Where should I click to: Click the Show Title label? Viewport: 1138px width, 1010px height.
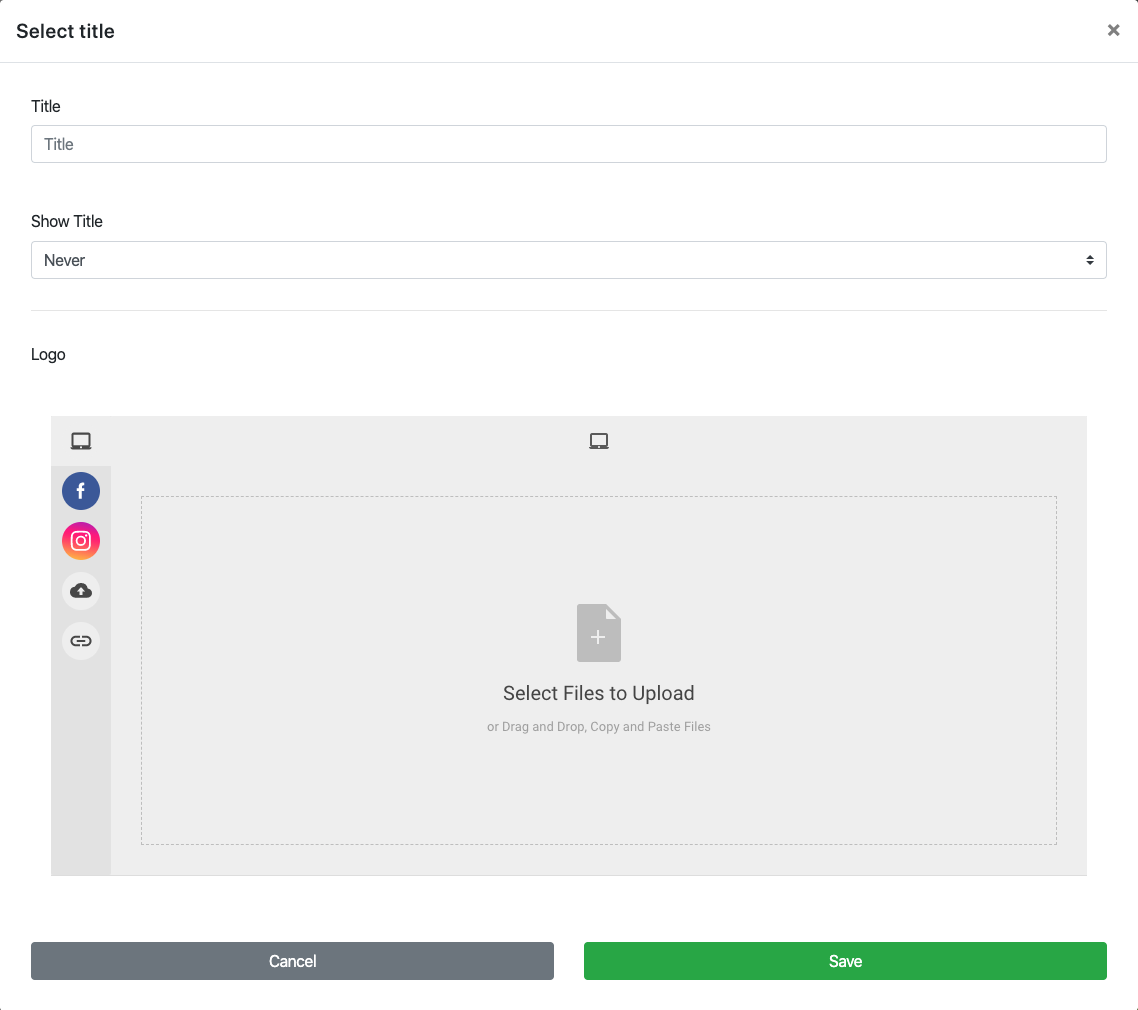67,221
